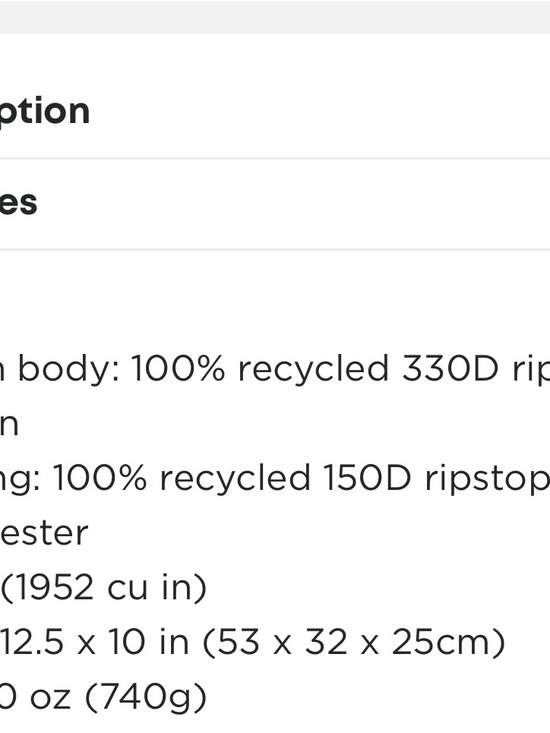The width and height of the screenshot is (550, 733).
Task: Click "100%" in the lining material line
Action: click(100, 478)
